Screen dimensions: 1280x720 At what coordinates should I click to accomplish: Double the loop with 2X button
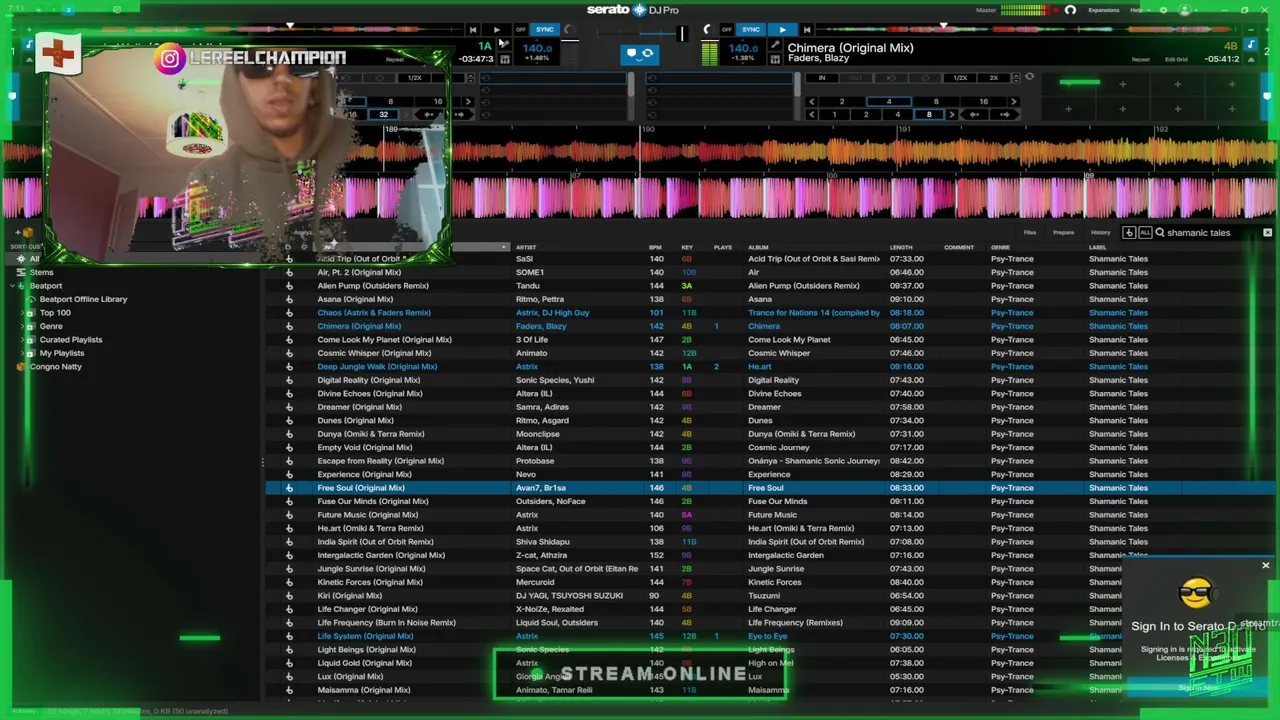(x=993, y=78)
